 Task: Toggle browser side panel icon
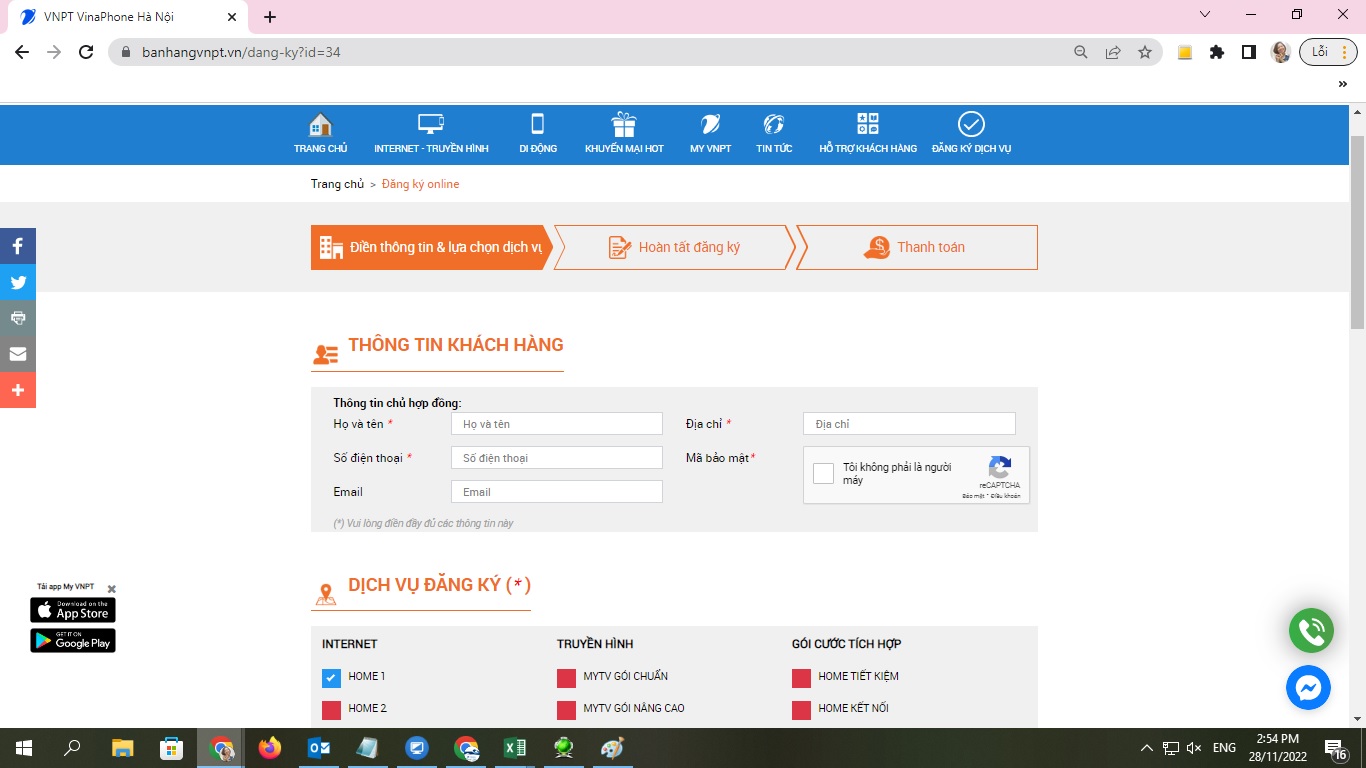coord(1249,52)
